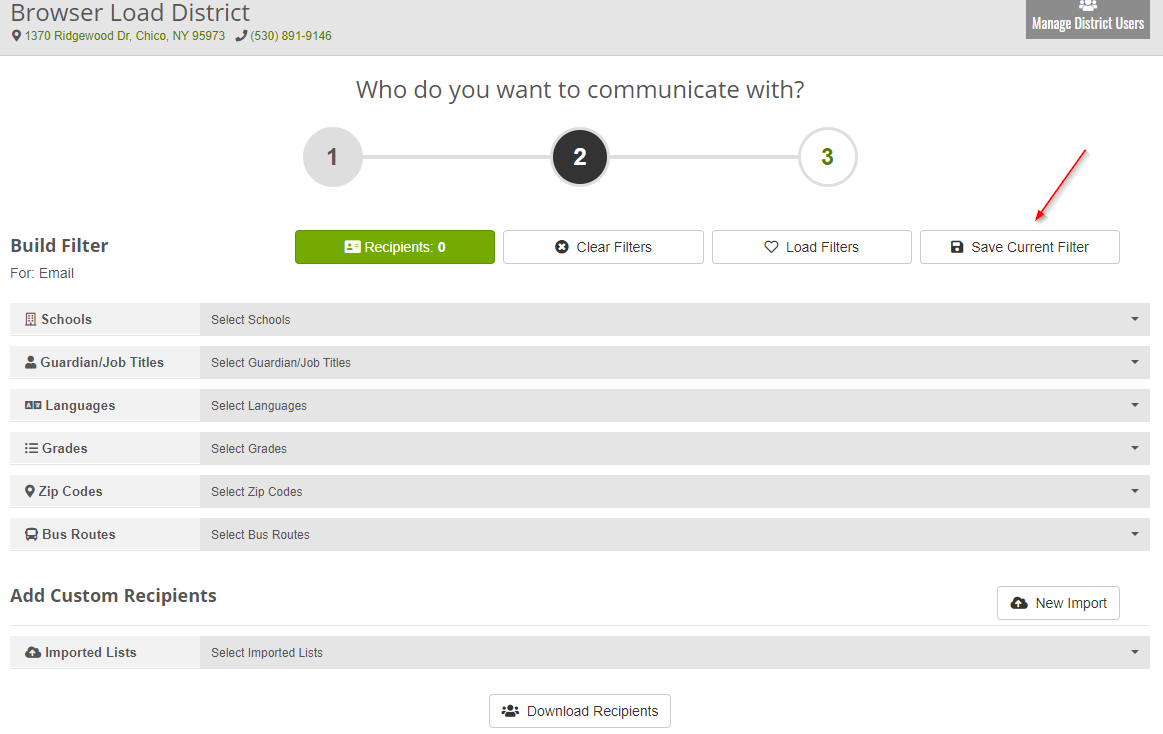Select step 2 circle
Image resolution: width=1163 pixels, height=734 pixels.
(x=580, y=157)
